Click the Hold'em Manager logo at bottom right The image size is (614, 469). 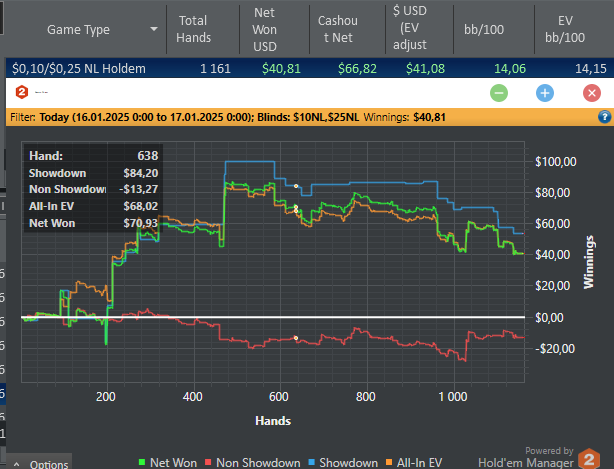tap(589, 459)
